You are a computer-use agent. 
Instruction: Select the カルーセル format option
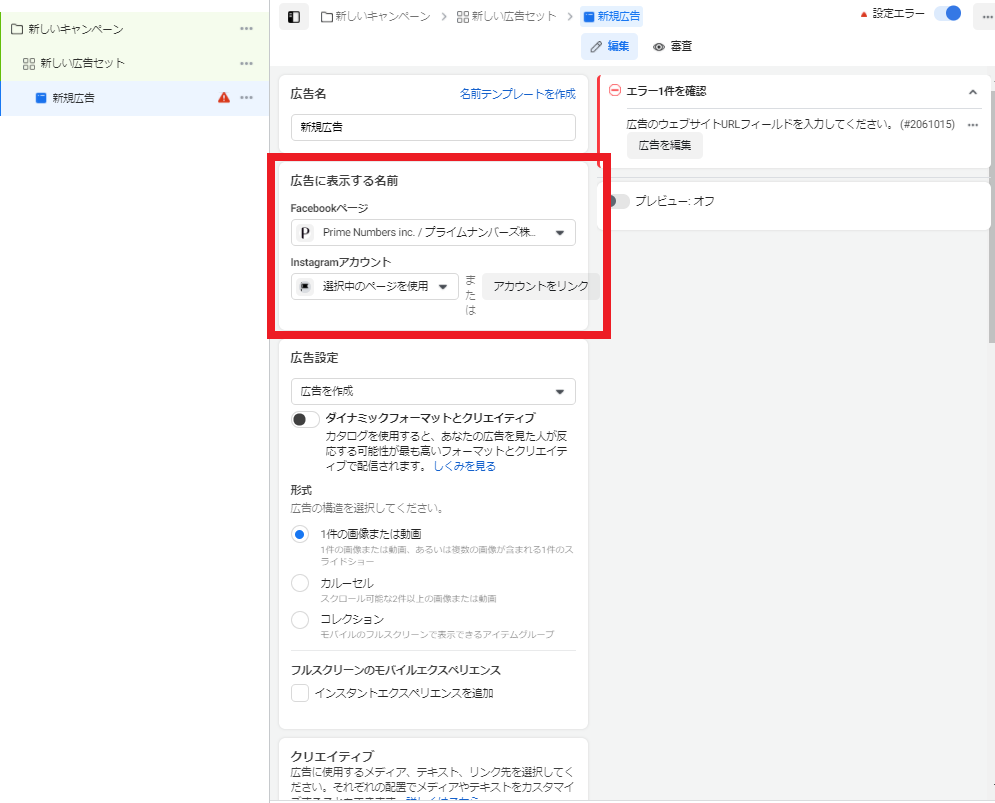point(300,583)
